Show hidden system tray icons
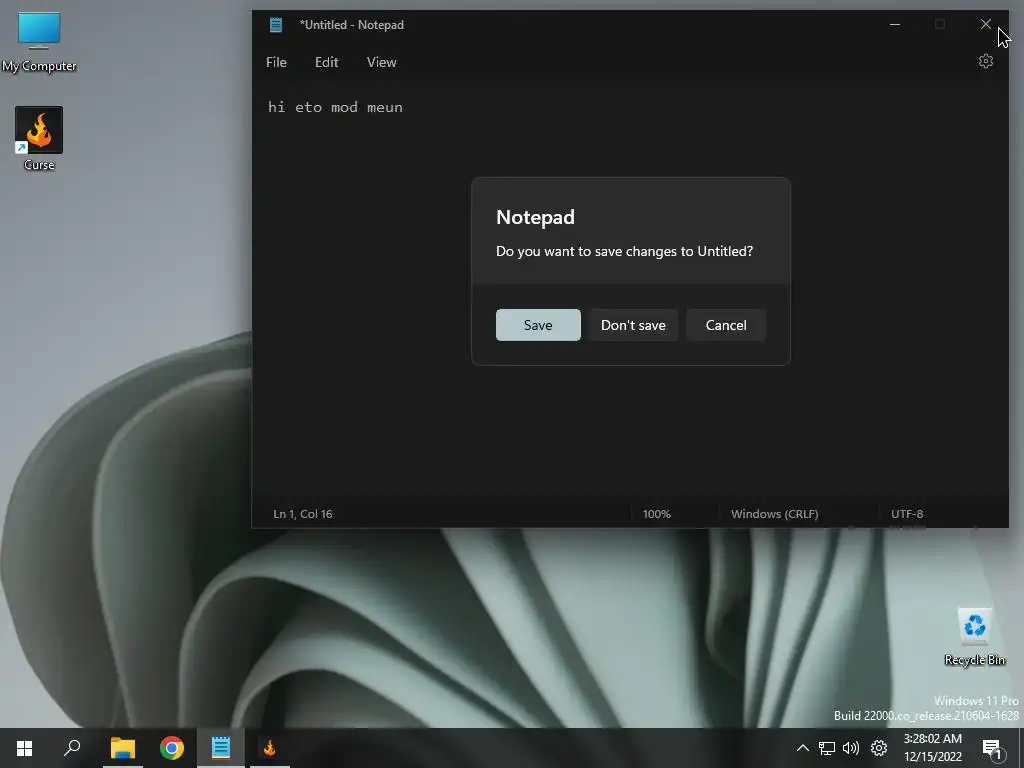Image resolution: width=1024 pixels, height=768 pixels. (803, 748)
